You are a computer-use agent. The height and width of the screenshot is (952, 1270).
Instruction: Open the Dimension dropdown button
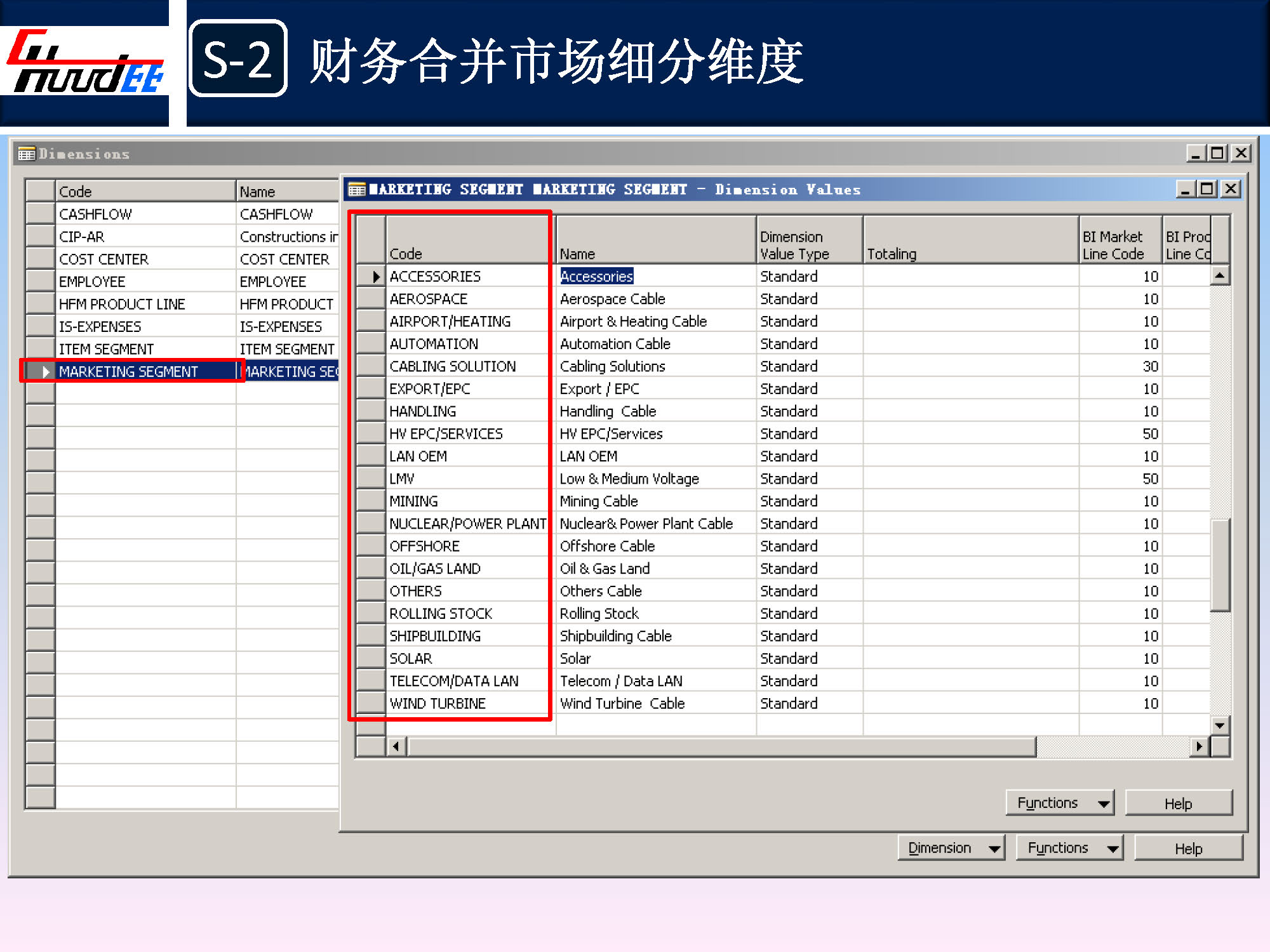pos(951,848)
